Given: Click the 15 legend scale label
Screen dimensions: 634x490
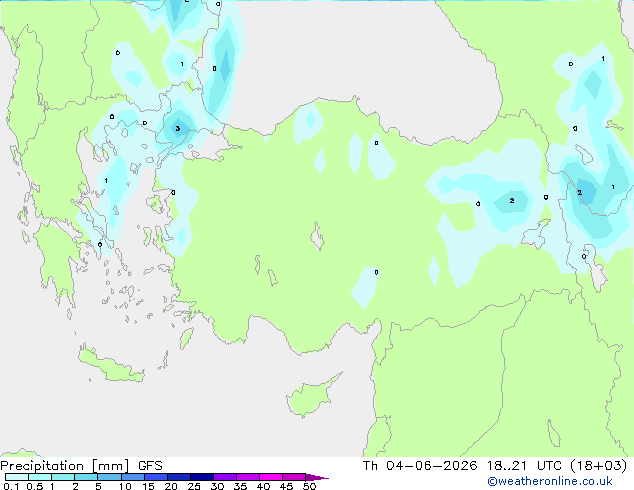Looking at the screenshot, I should click(148, 486).
